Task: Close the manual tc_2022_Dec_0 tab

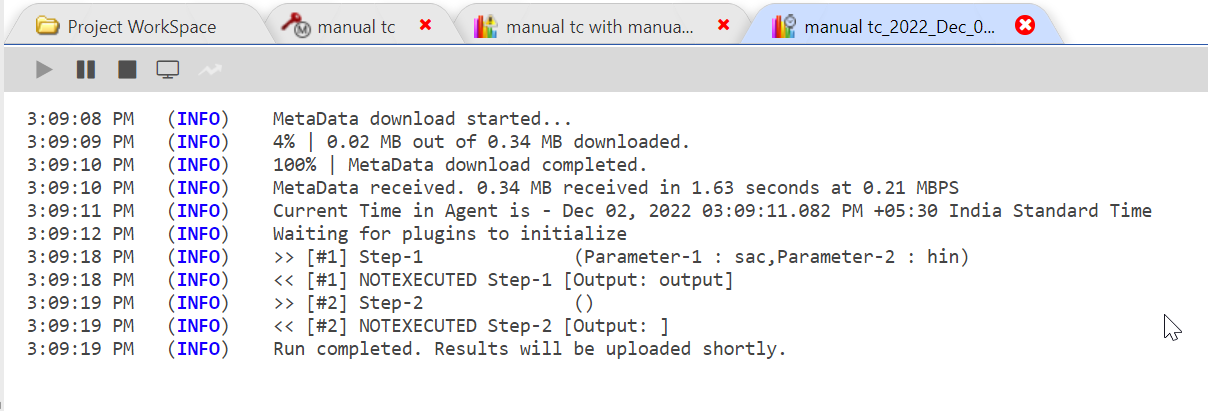Action: coord(1025,26)
